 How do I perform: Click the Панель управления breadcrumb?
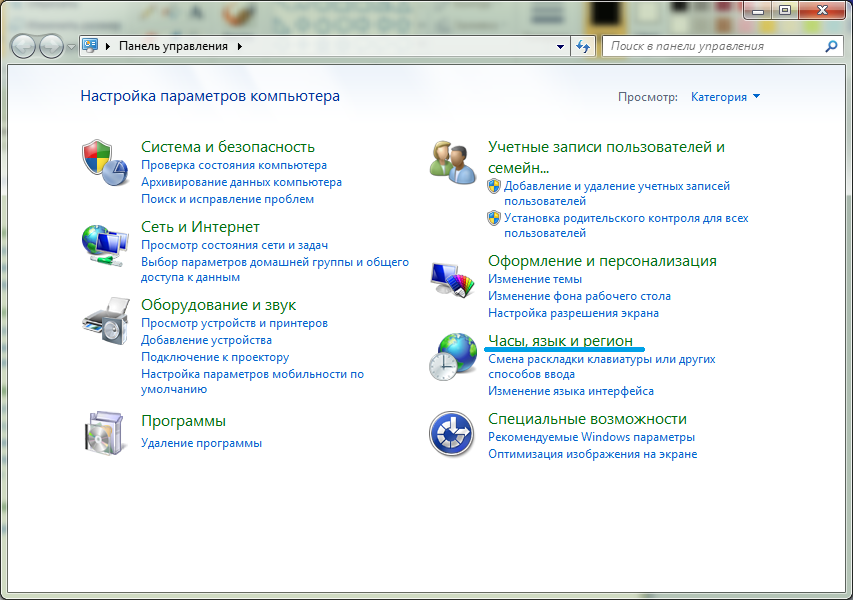[174, 46]
